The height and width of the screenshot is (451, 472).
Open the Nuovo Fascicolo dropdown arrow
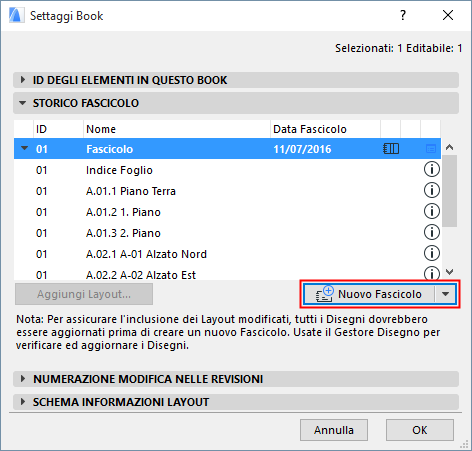click(x=446, y=294)
